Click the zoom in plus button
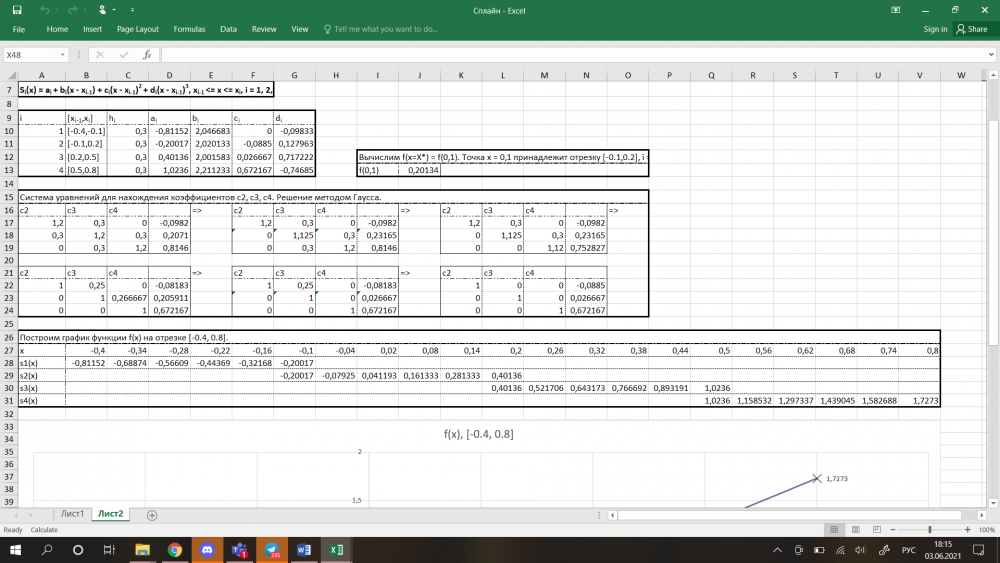The width and height of the screenshot is (1000, 563). coord(967,530)
